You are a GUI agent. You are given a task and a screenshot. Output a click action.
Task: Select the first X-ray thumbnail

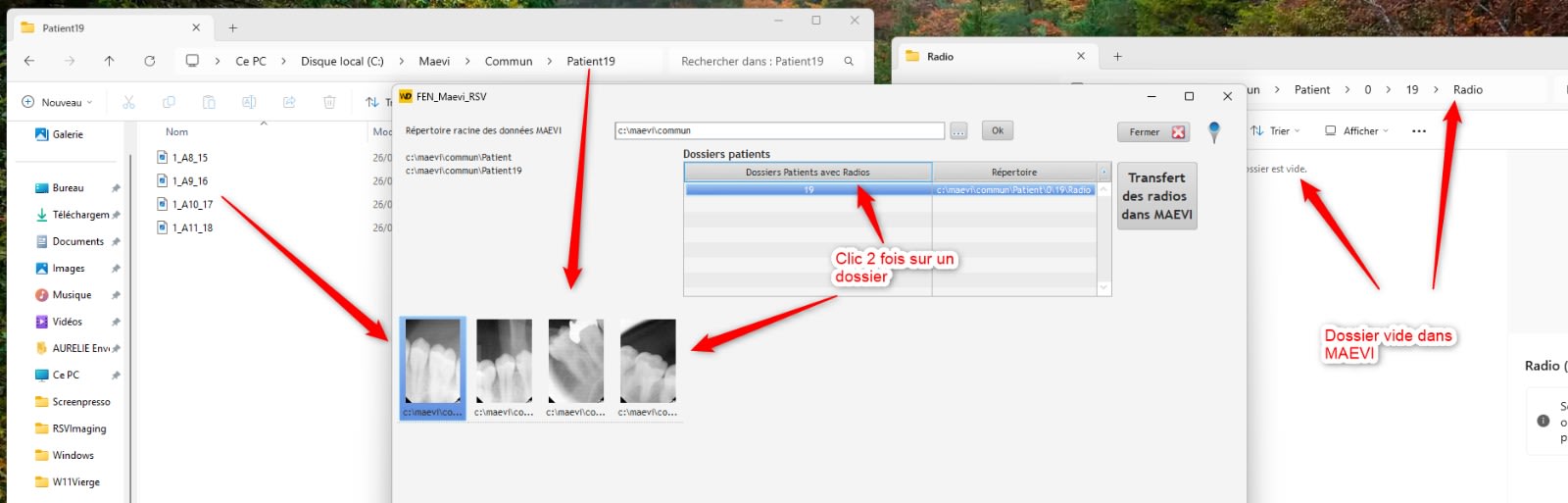(x=432, y=361)
